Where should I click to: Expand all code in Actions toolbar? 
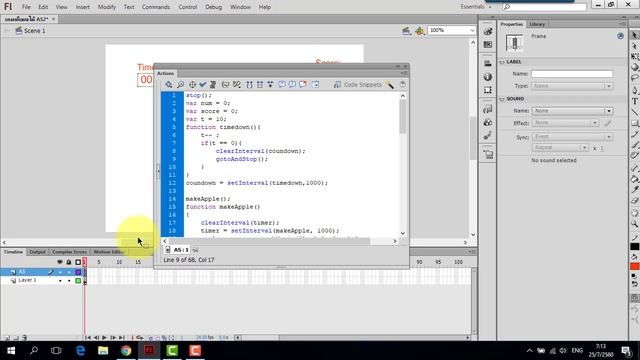point(270,84)
